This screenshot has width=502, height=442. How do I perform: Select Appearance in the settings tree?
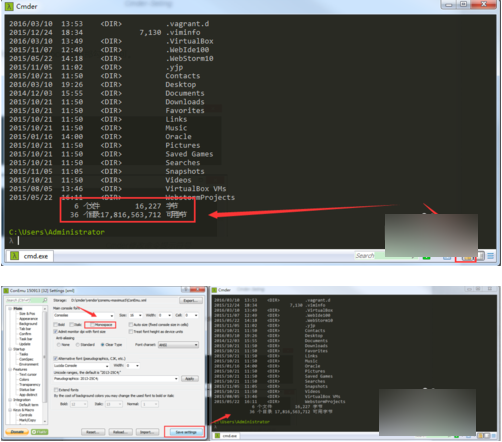tap(28, 319)
